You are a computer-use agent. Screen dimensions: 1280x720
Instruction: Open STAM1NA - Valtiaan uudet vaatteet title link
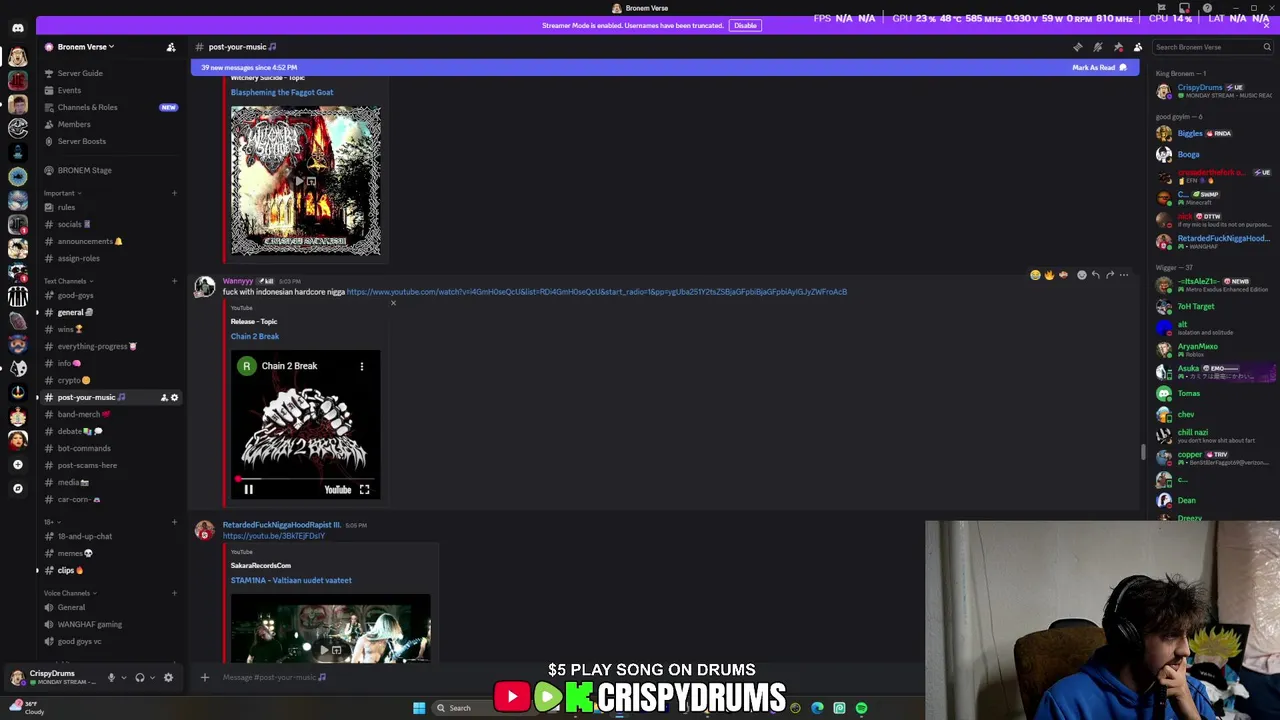(291, 580)
